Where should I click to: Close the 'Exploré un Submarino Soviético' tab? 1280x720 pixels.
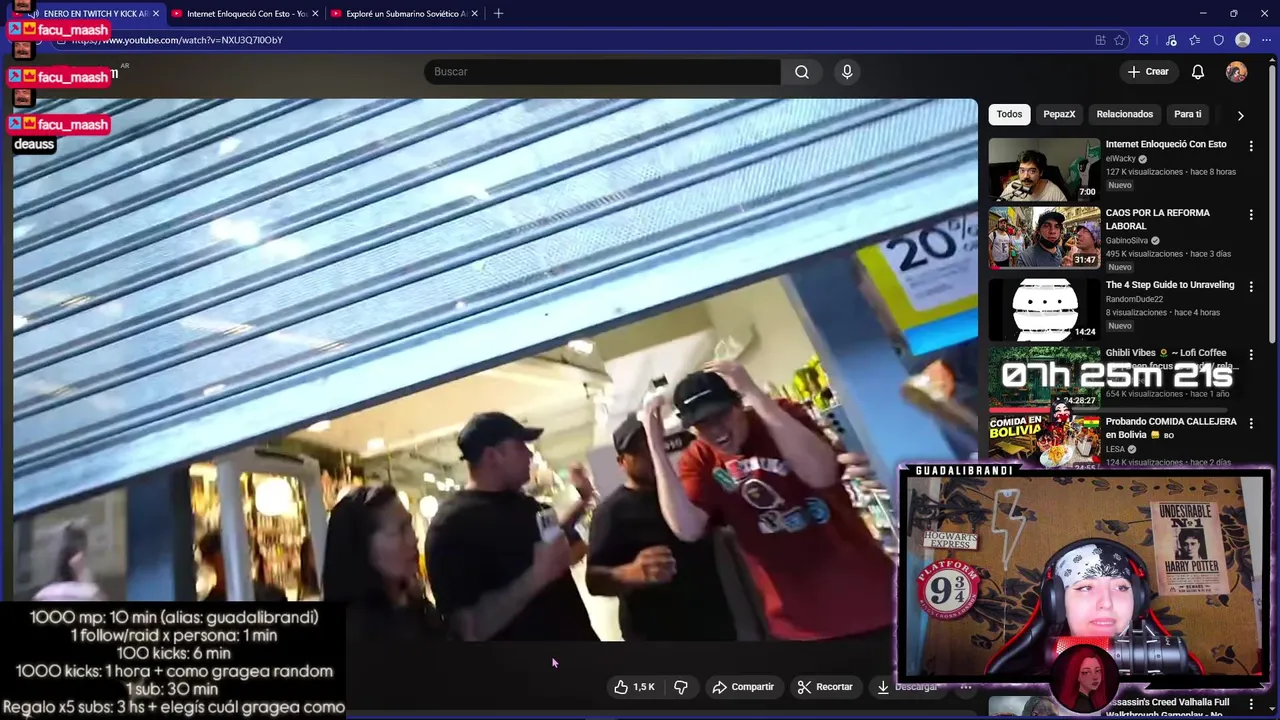(x=474, y=13)
